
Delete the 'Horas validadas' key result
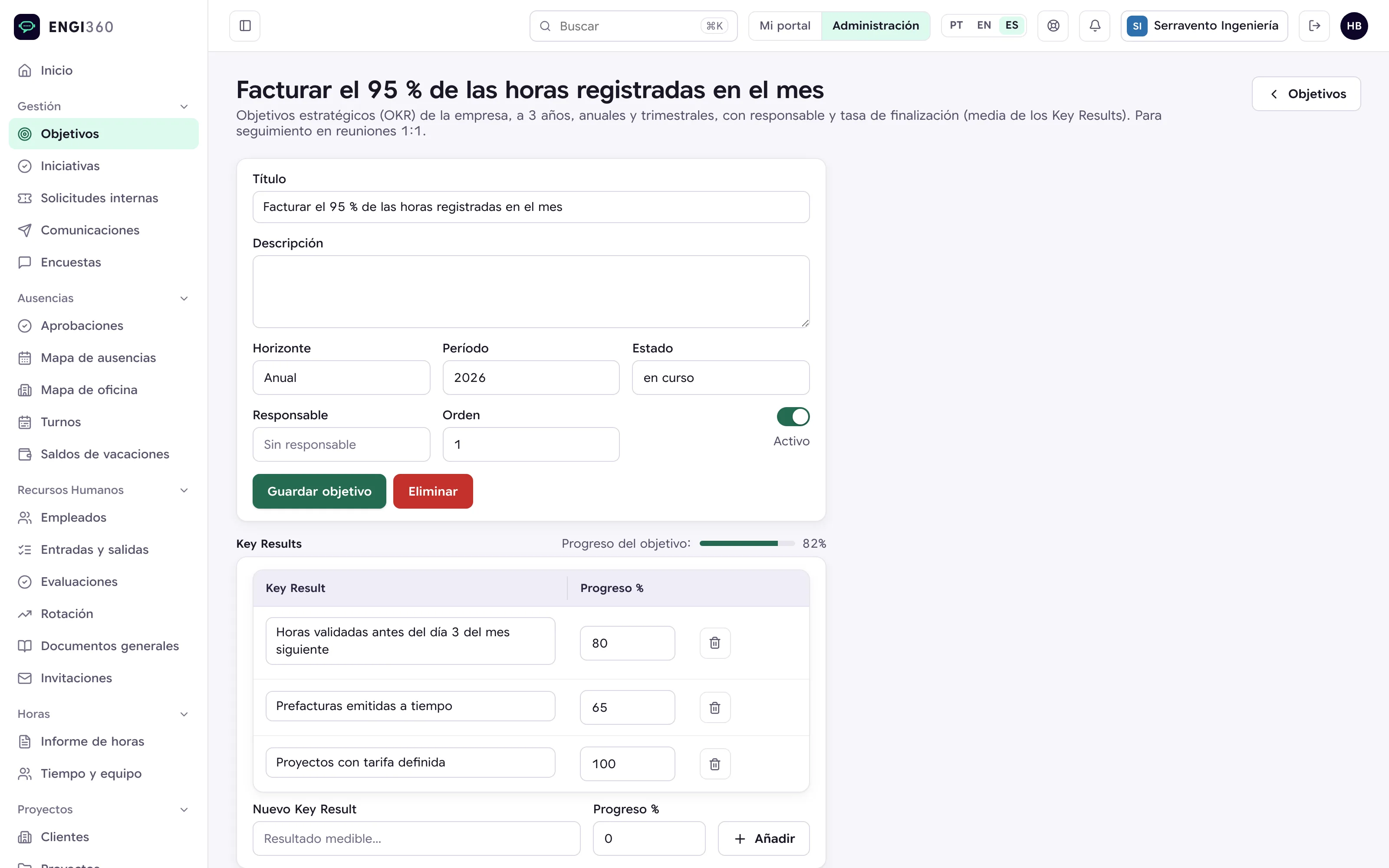click(x=714, y=643)
